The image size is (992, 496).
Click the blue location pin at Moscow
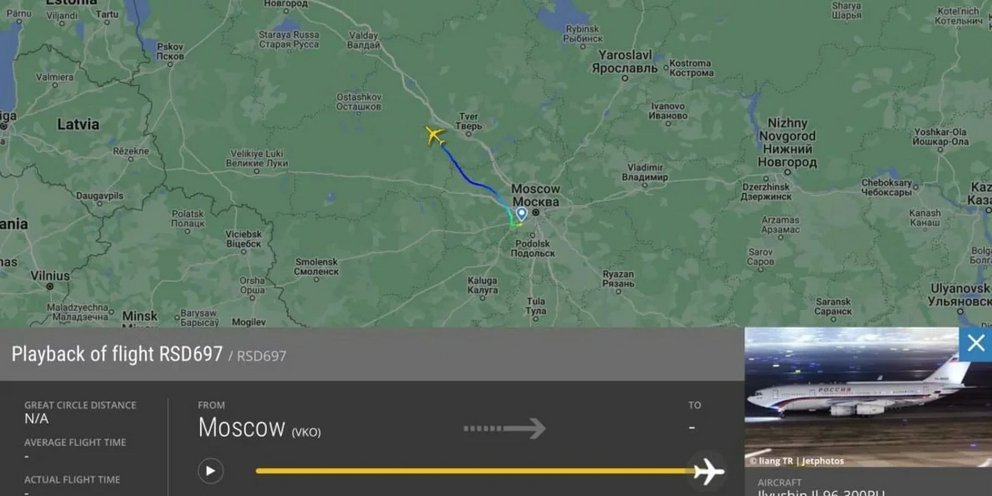pos(521,214)
